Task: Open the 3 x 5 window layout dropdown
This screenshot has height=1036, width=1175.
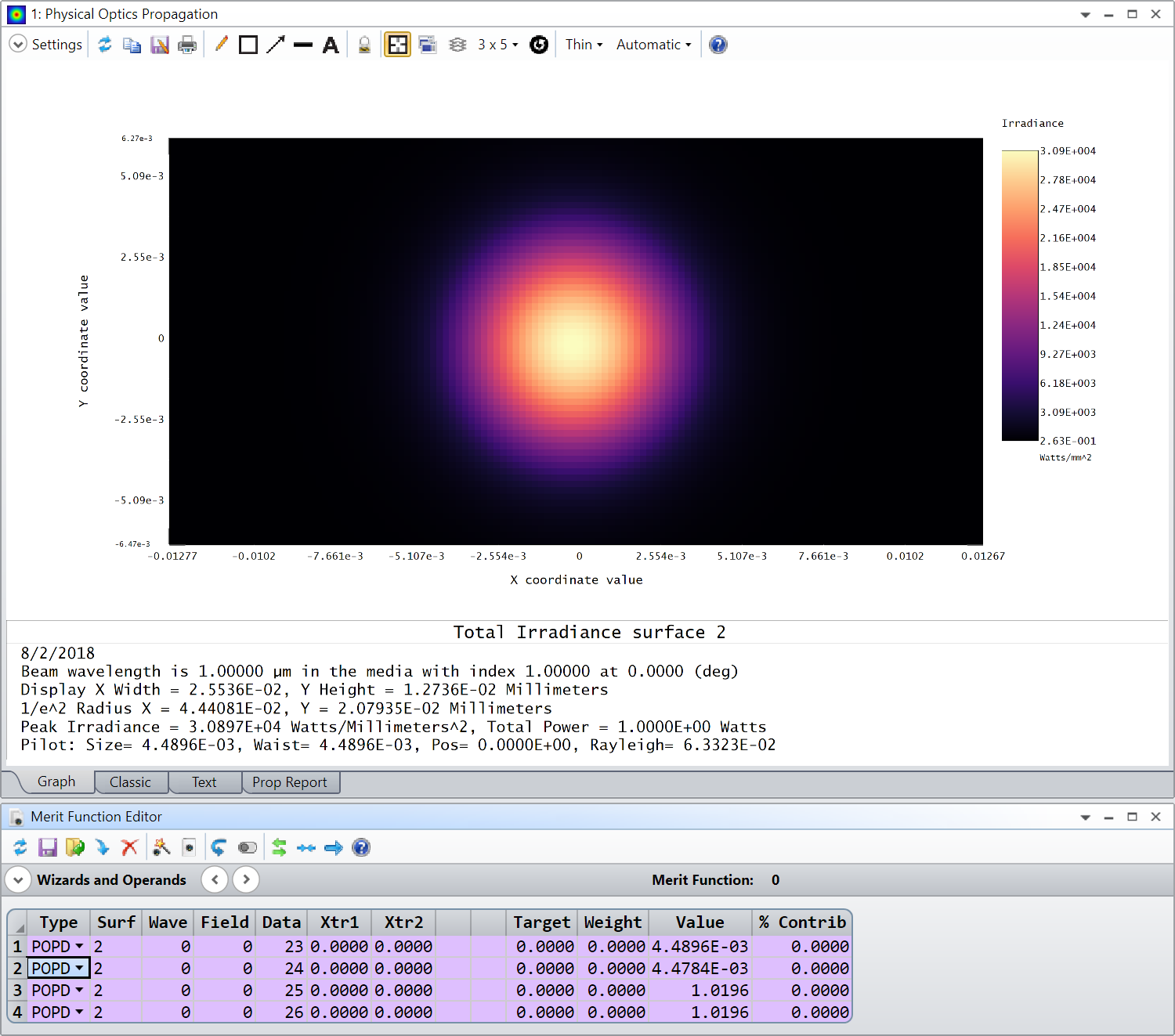Action: 498,45
